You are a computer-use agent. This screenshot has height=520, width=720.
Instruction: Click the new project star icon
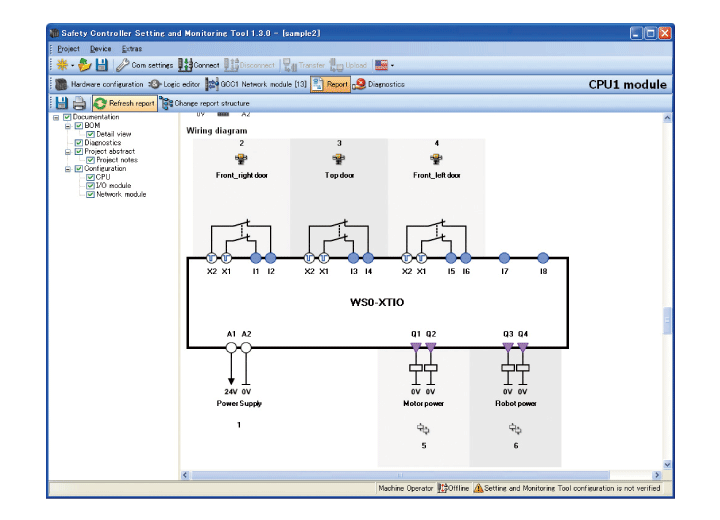[59, 65]
